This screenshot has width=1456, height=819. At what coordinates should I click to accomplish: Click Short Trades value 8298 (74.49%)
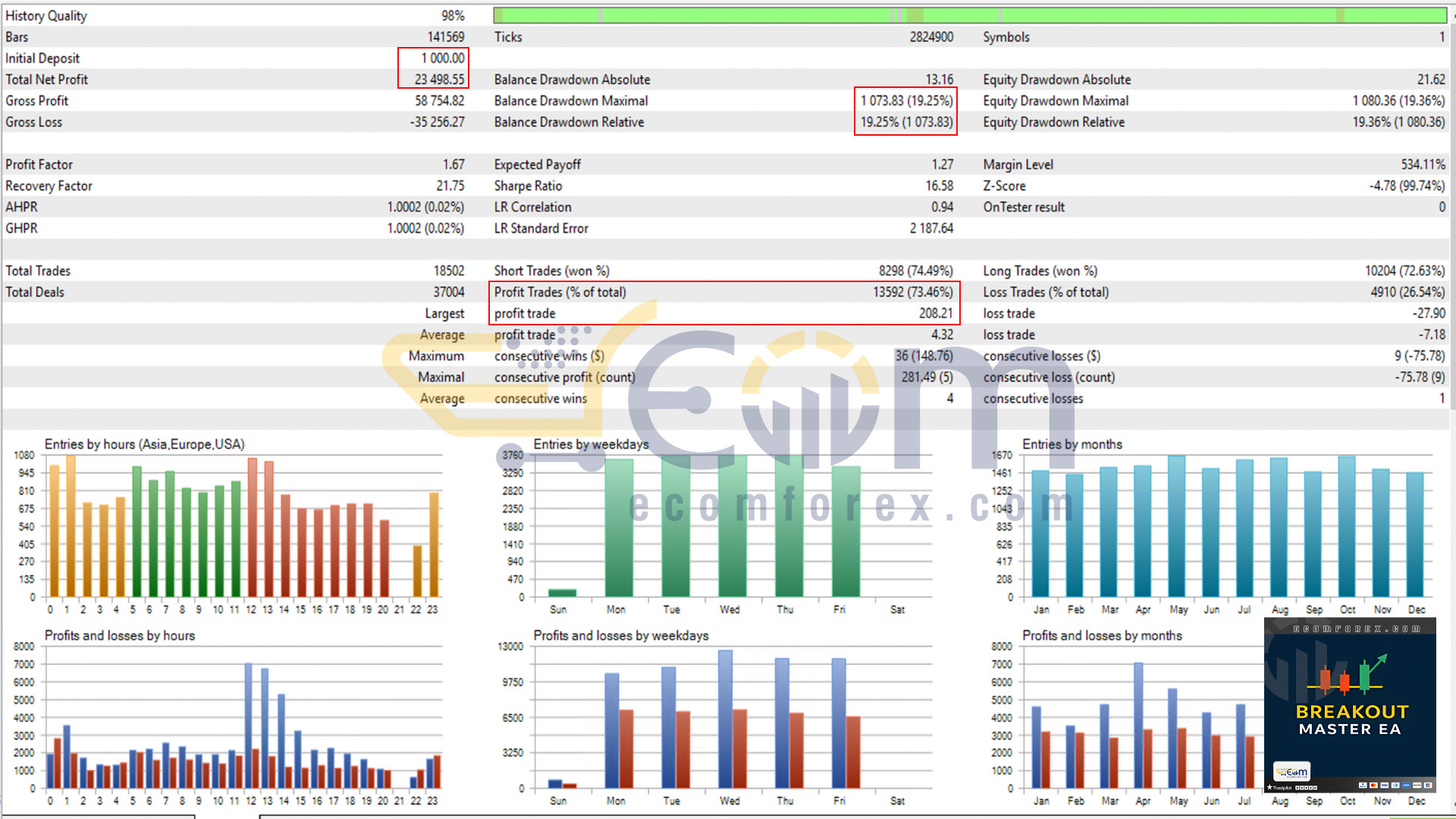click(x=916, y=271)
